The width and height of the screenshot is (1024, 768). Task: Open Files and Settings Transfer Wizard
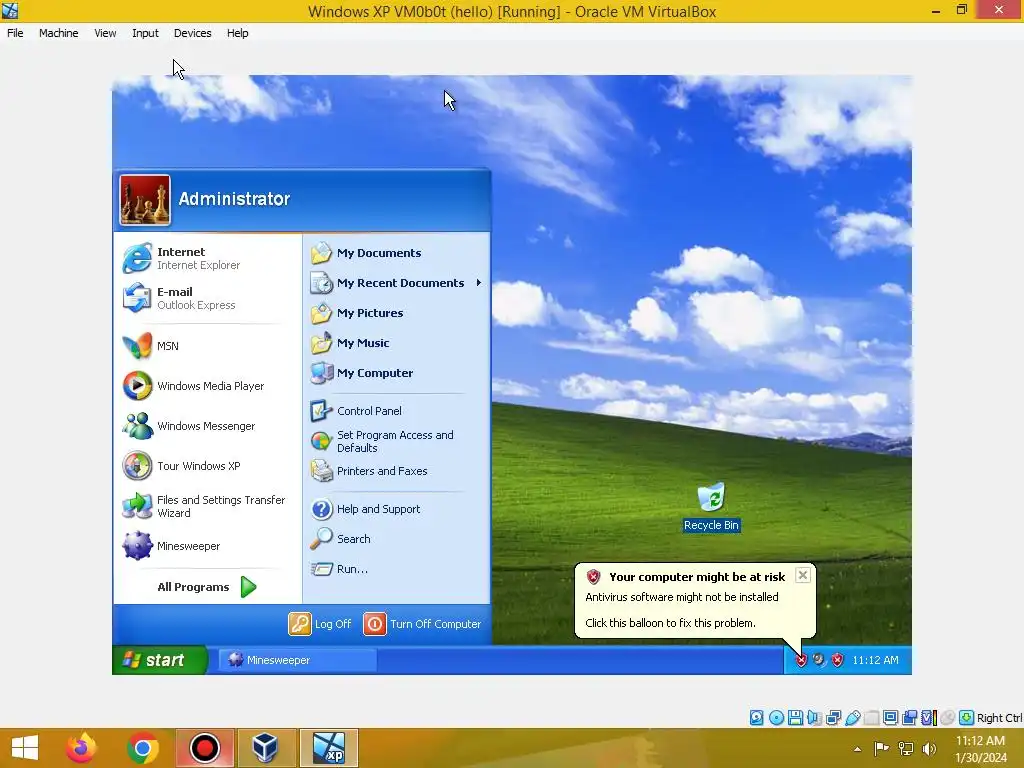pos(208,506)
